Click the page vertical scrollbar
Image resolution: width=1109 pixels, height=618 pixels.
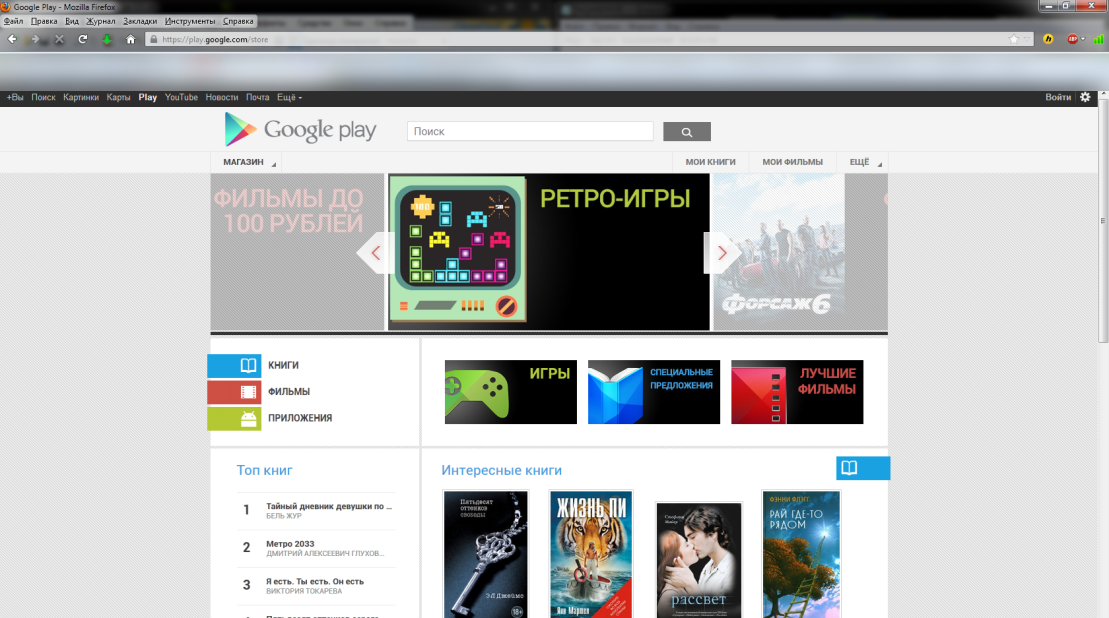click(1103, 221)
